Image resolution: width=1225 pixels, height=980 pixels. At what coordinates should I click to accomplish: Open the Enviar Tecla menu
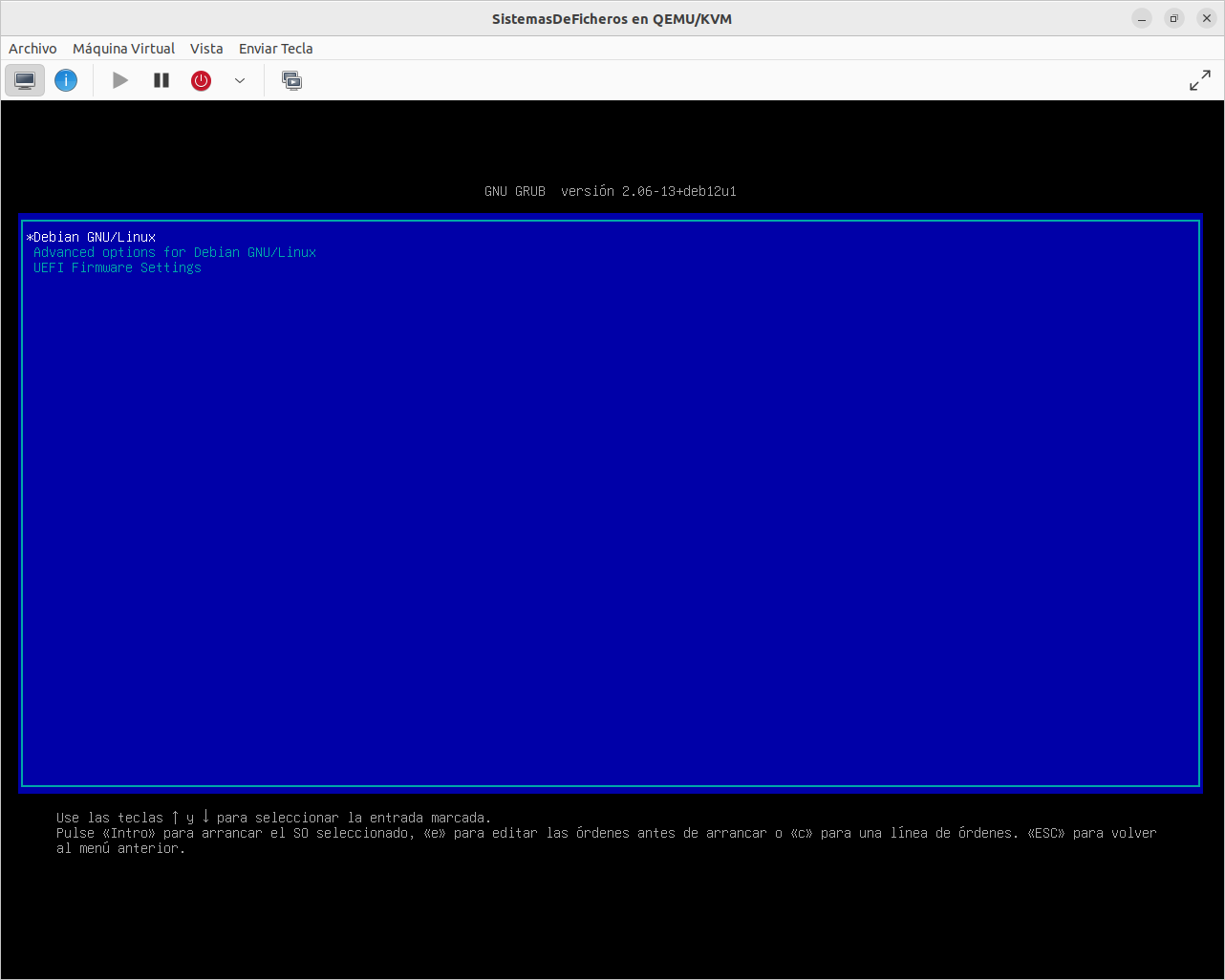[275, 49]
